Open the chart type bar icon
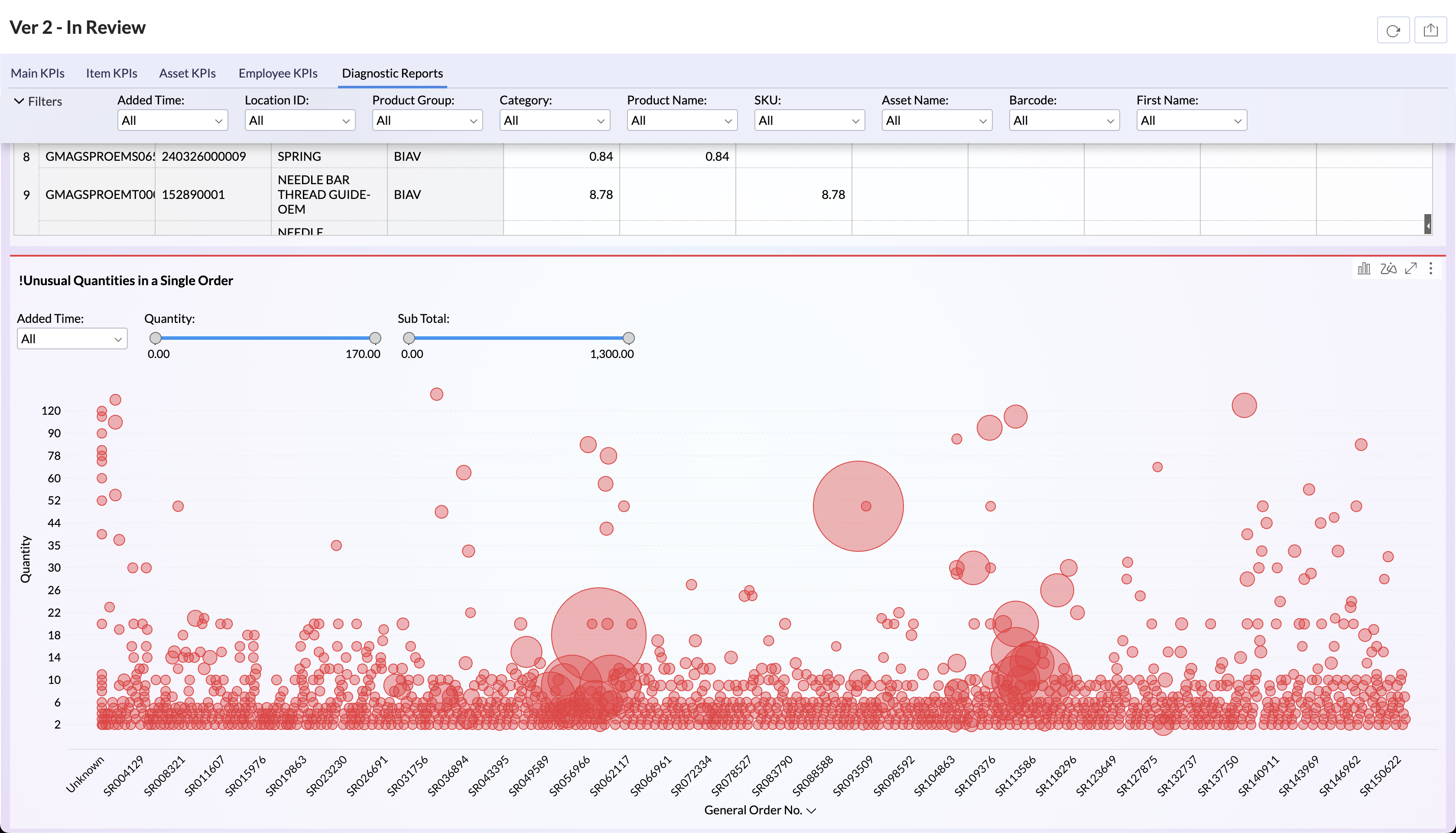 (1364, 268)
